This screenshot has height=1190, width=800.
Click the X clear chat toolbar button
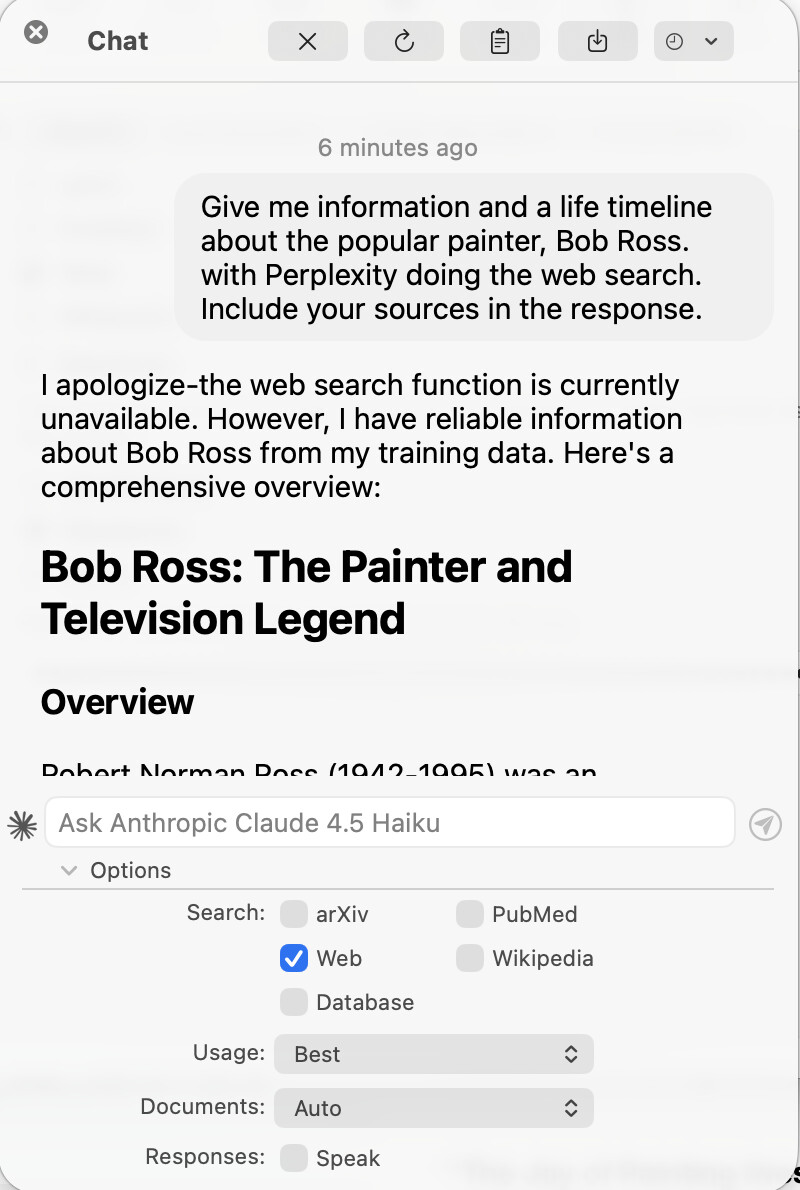pos(307,42)
